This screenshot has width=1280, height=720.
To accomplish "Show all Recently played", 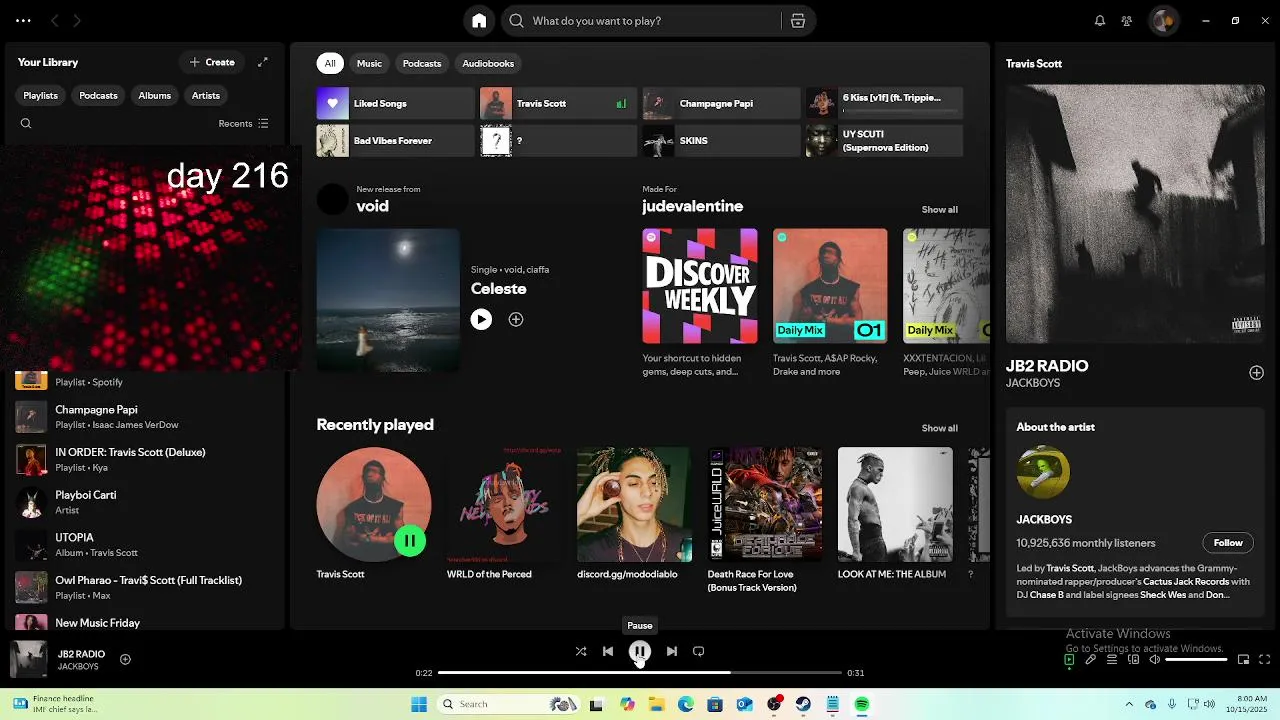I will click(x=939, y=428).
